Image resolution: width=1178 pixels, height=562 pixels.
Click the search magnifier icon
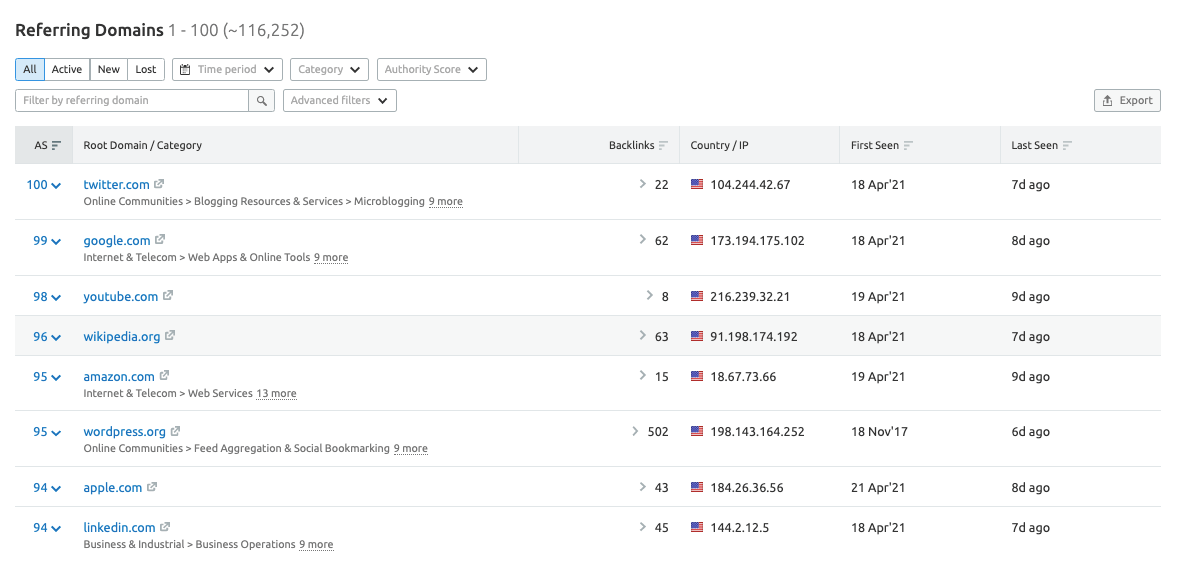click(262, 100)
